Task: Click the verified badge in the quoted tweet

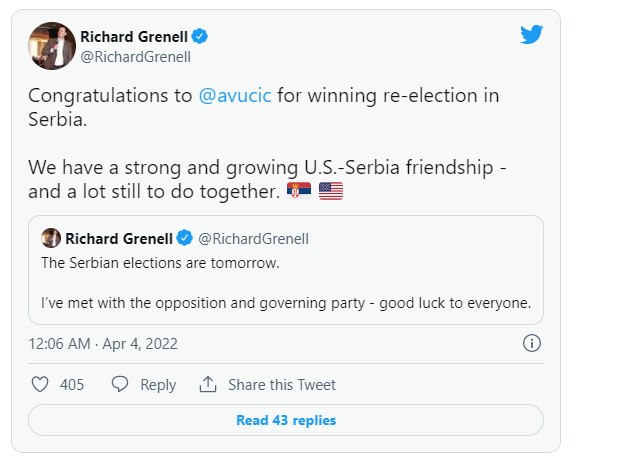Action: point(185,238)
